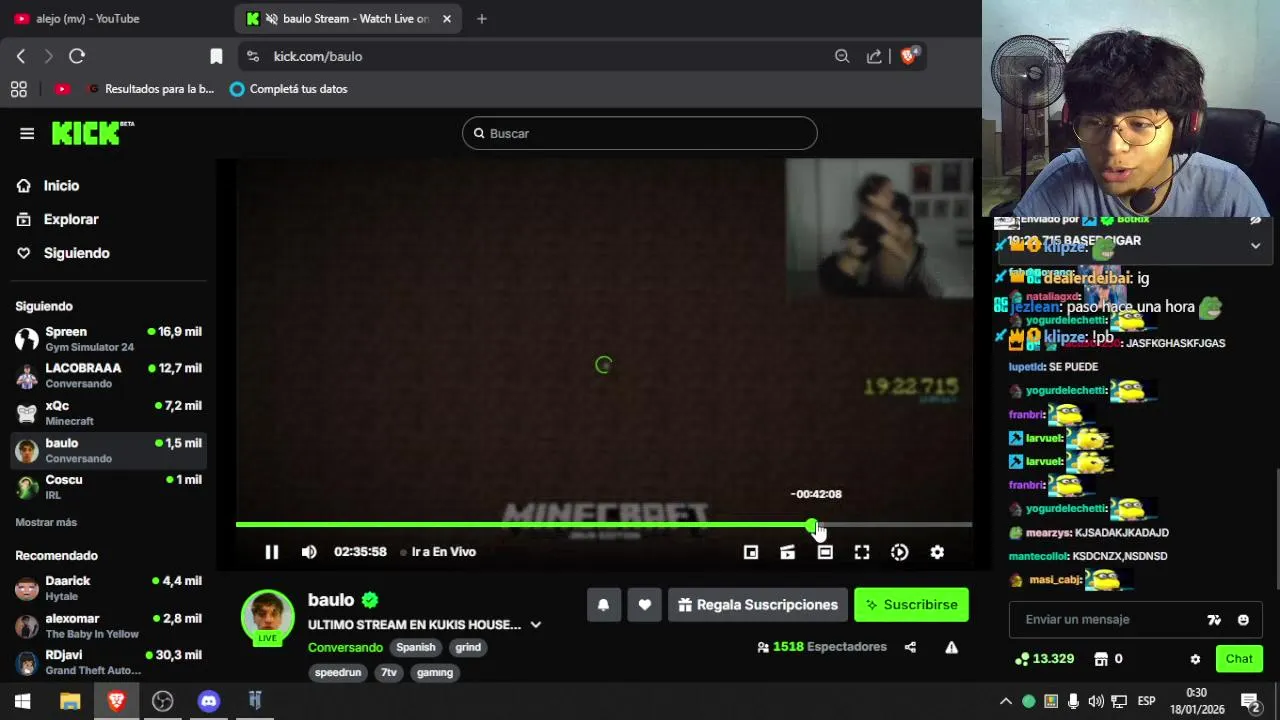
Task: Expand Mostrar más in followed list
Action: (46, 522)
